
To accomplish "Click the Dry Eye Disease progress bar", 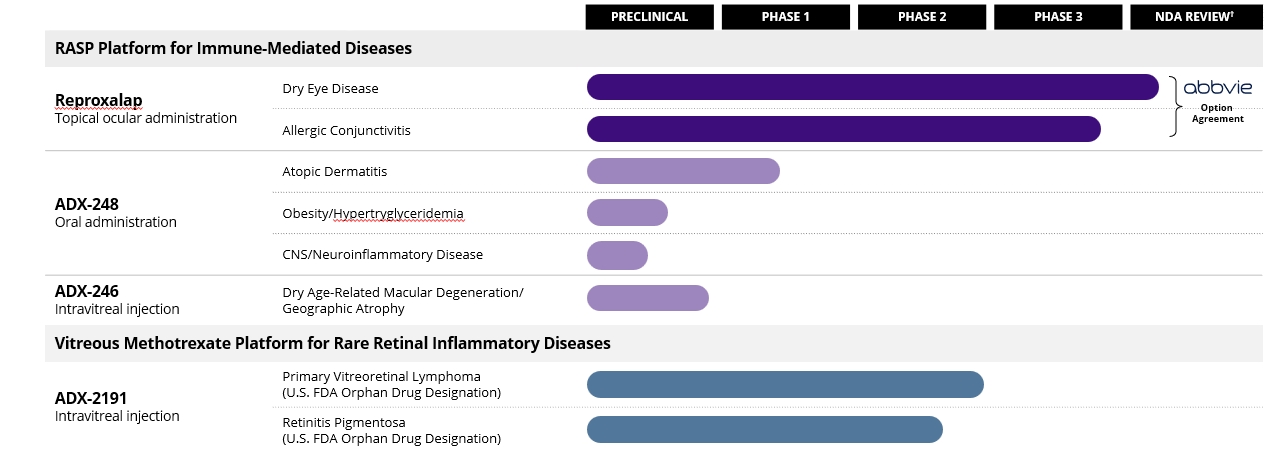I will [x=872, y=87].
